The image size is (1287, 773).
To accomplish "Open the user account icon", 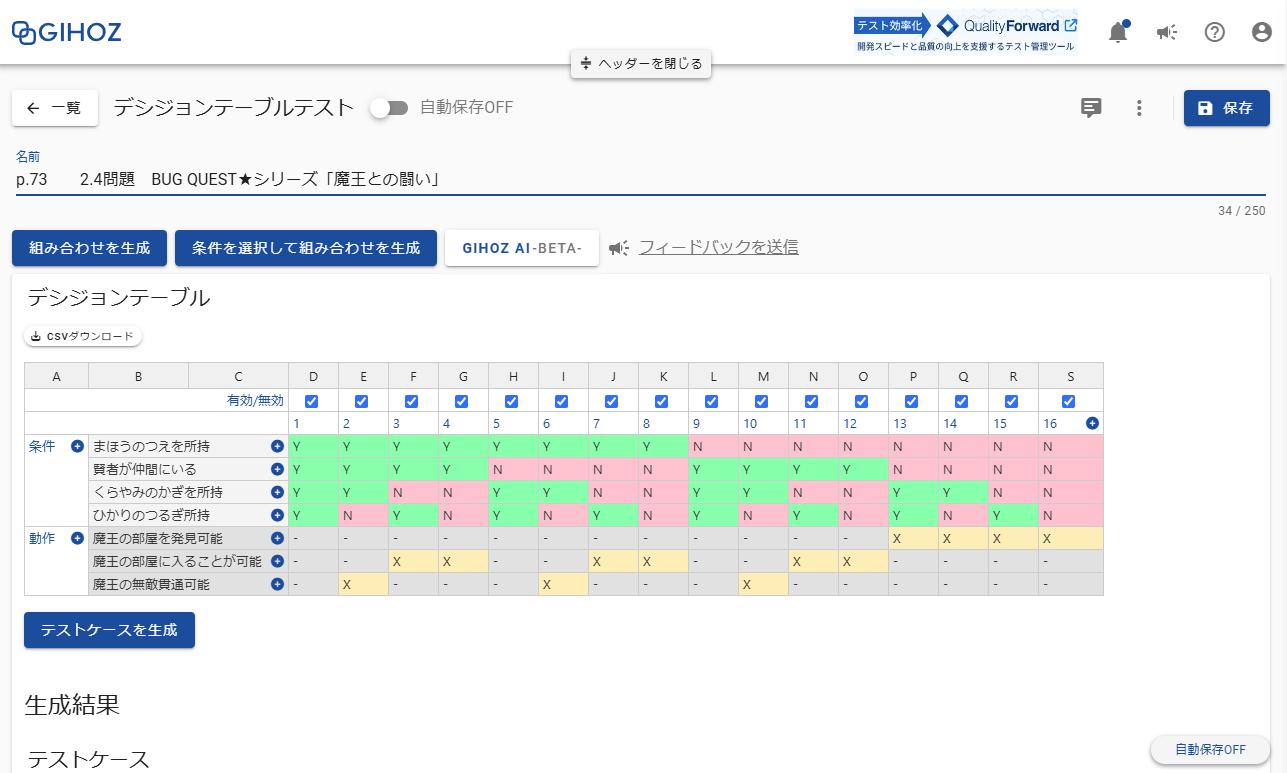I will click(x=1261, y=31).
